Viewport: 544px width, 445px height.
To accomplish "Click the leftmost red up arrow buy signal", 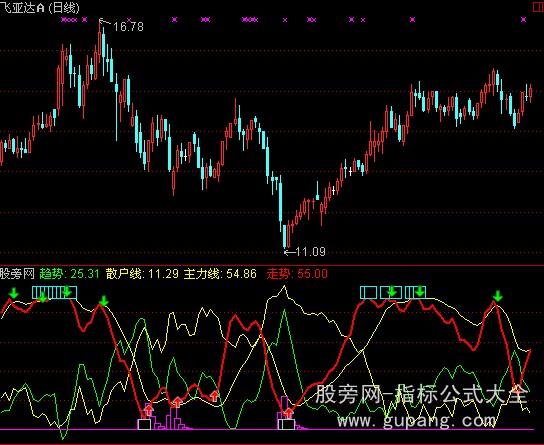I will click(149, 410).
